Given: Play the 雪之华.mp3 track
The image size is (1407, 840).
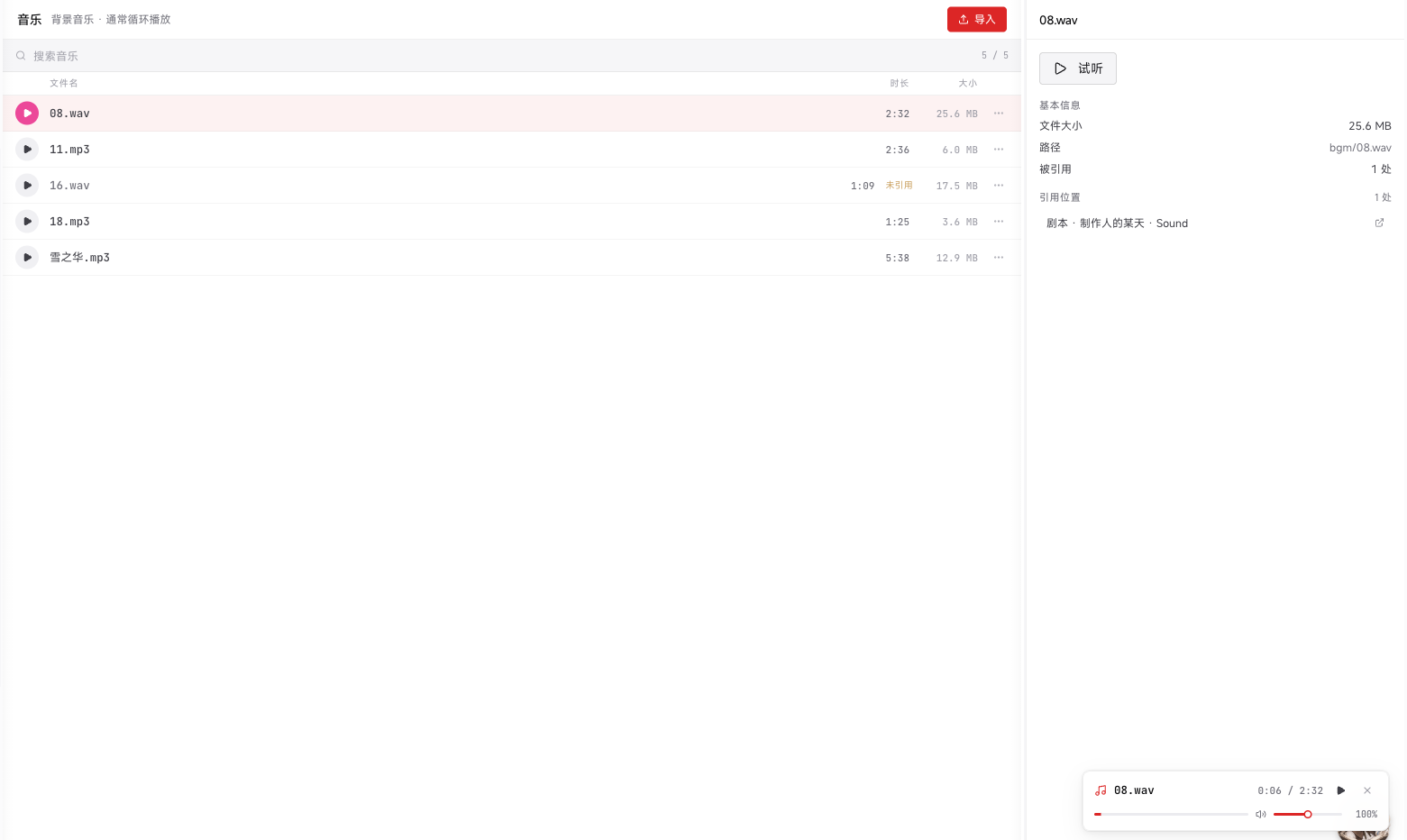Looking at the screenshot, I should tap(27, 258).
